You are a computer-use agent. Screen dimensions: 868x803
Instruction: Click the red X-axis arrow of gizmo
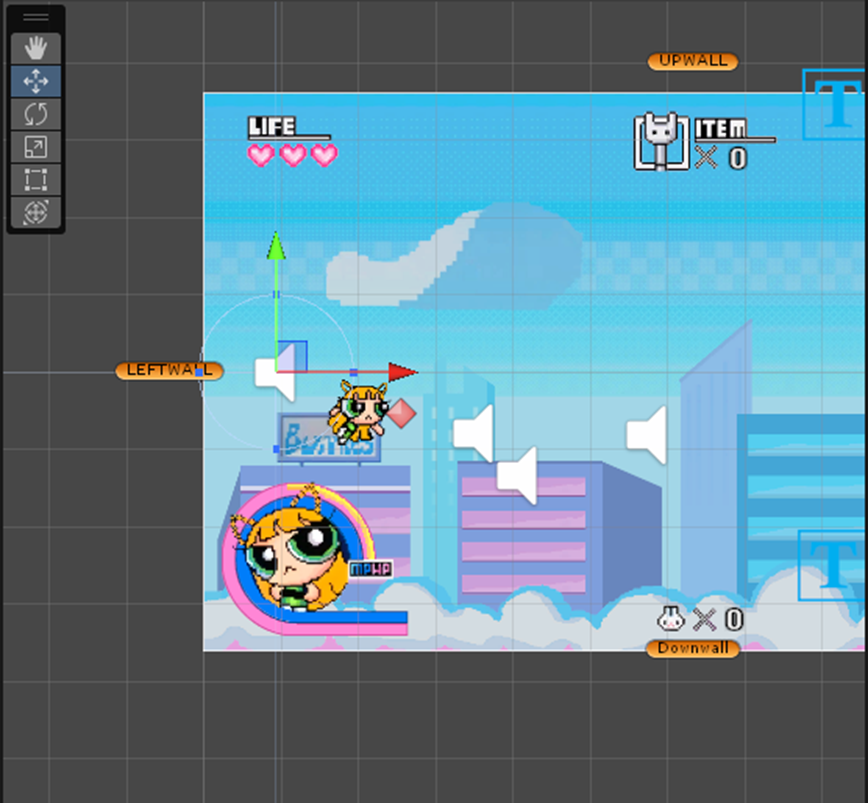(402, 372)
